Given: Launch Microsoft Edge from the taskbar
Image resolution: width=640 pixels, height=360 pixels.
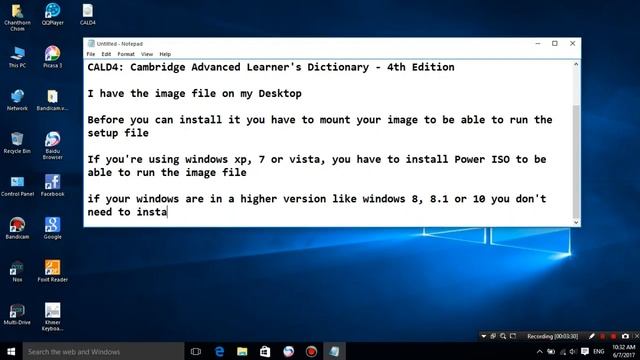Looking at the screenshot, I should click(x=219, y=351).
